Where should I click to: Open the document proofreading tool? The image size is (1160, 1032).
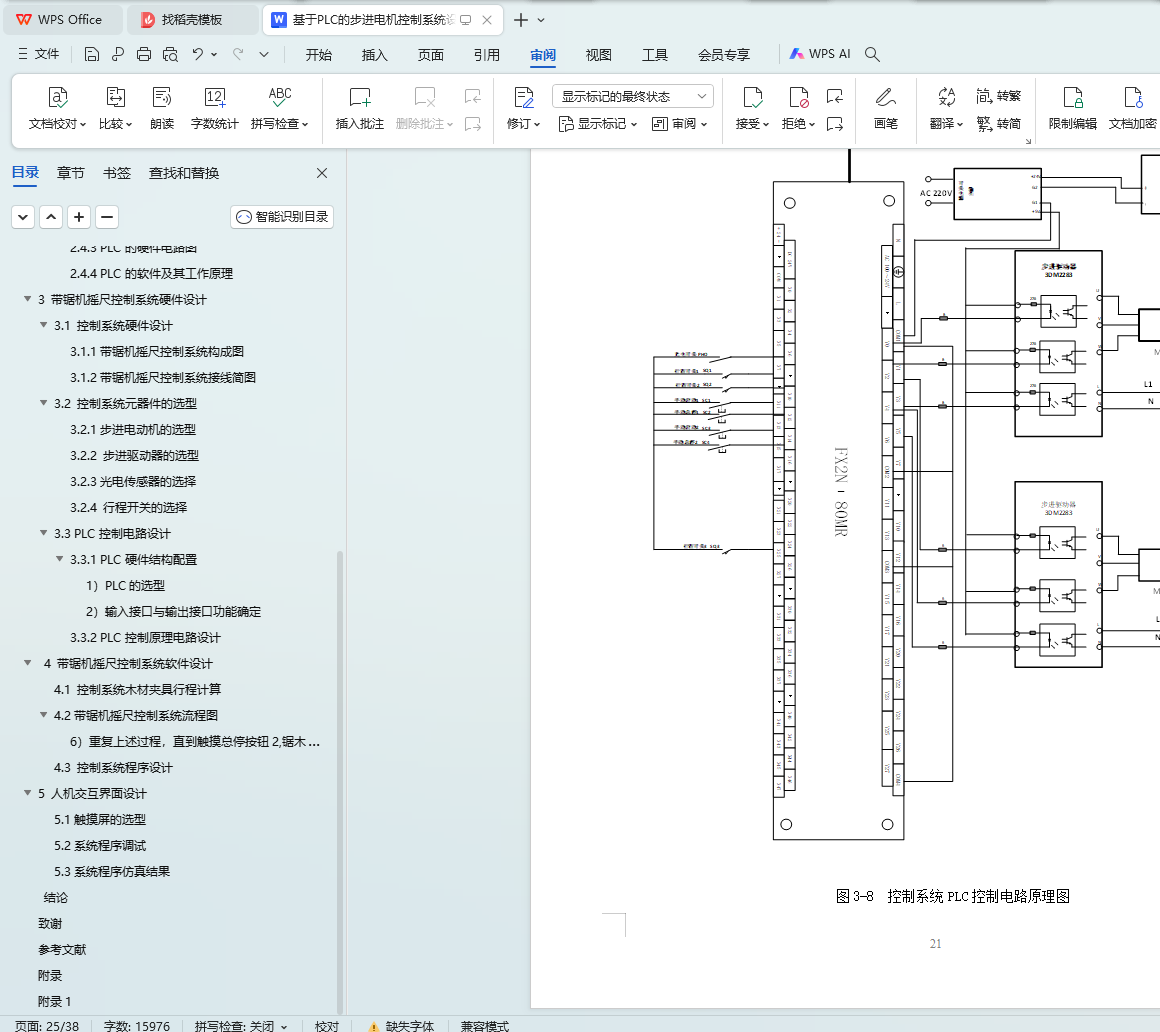58,109
